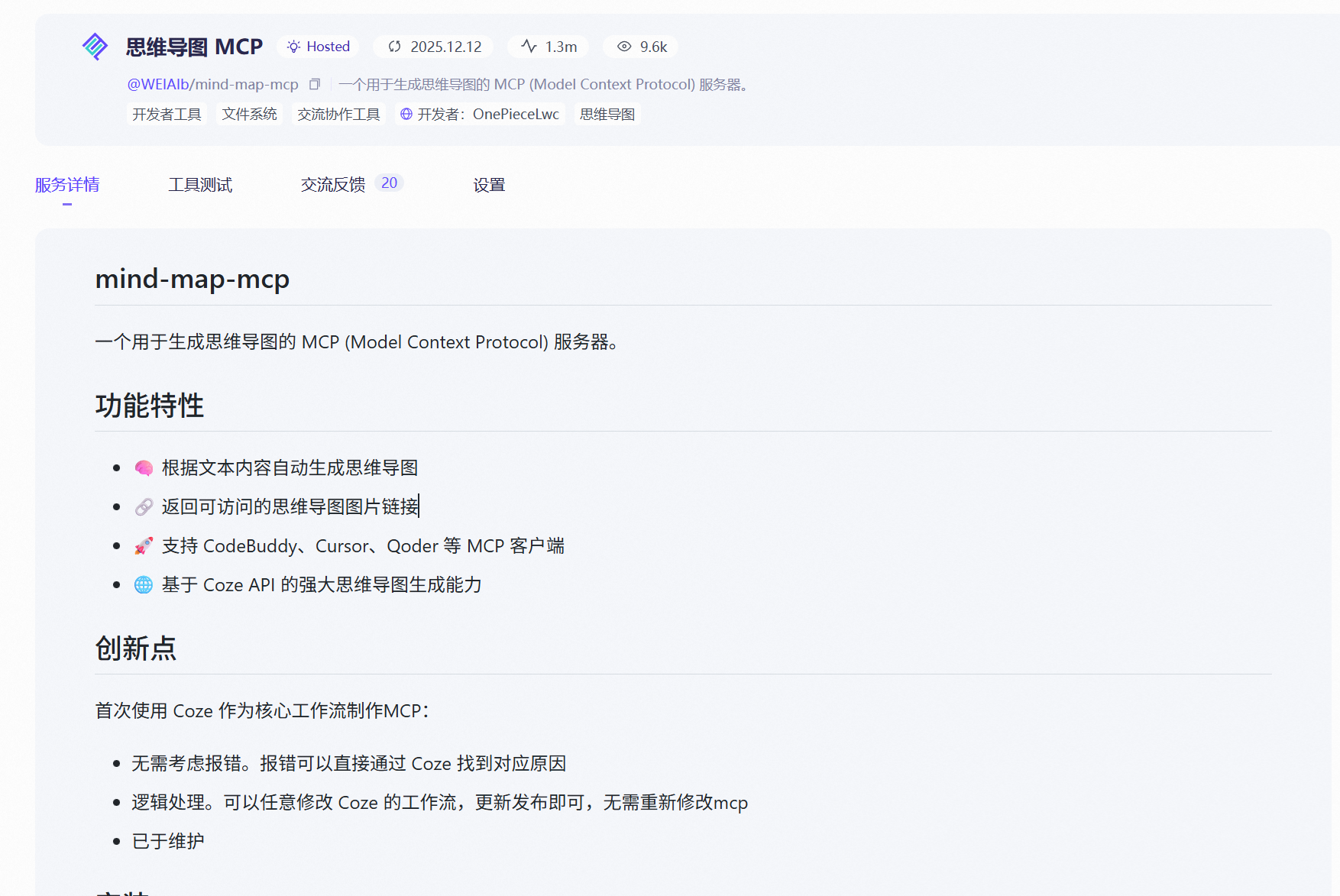Viewport: 1340px width, 896px height.
Task: Click the 1.3m usage count
Action: click(562, 47)
